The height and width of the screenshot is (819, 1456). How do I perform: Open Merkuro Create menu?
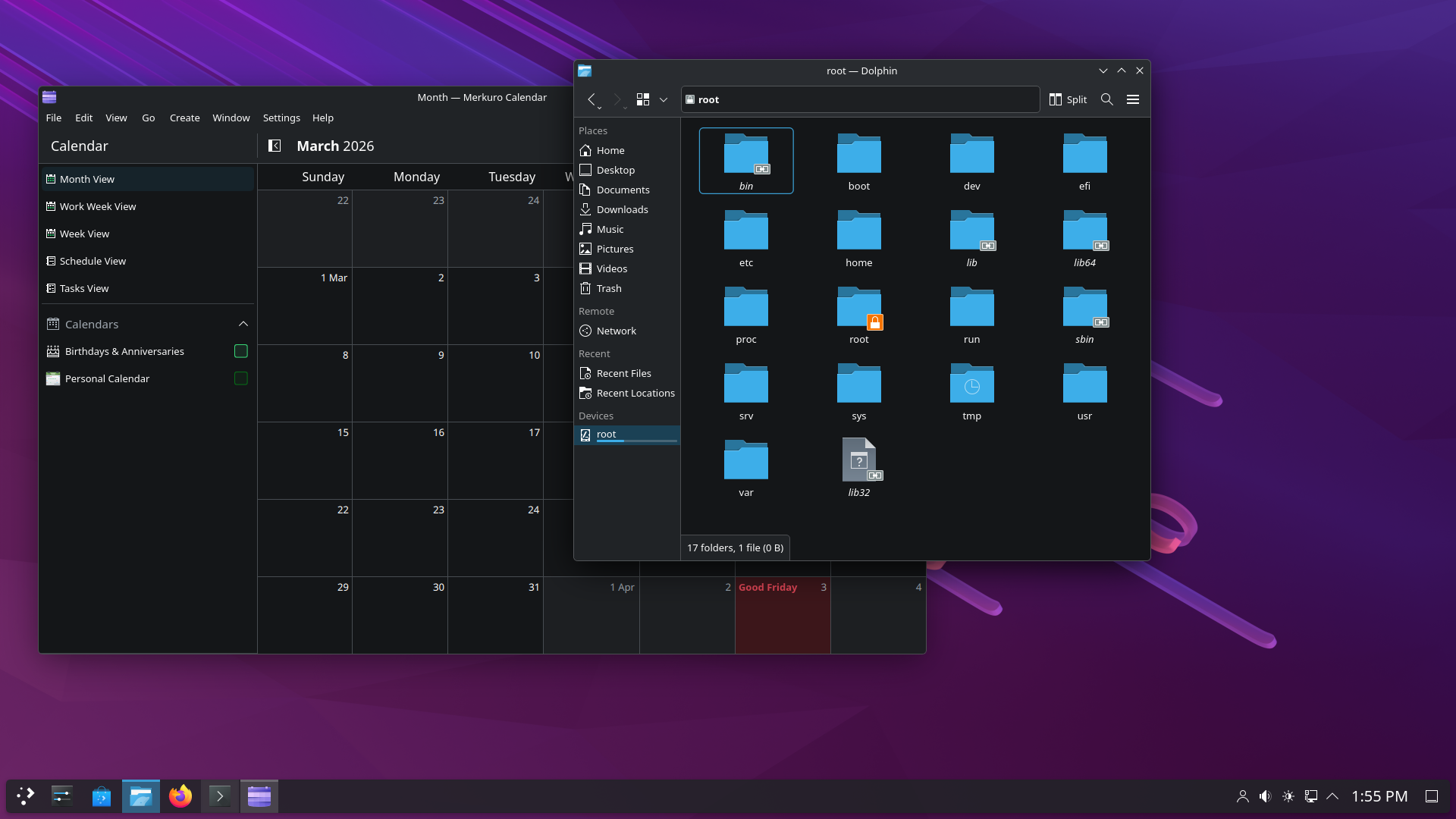click(x=185, y=118)
